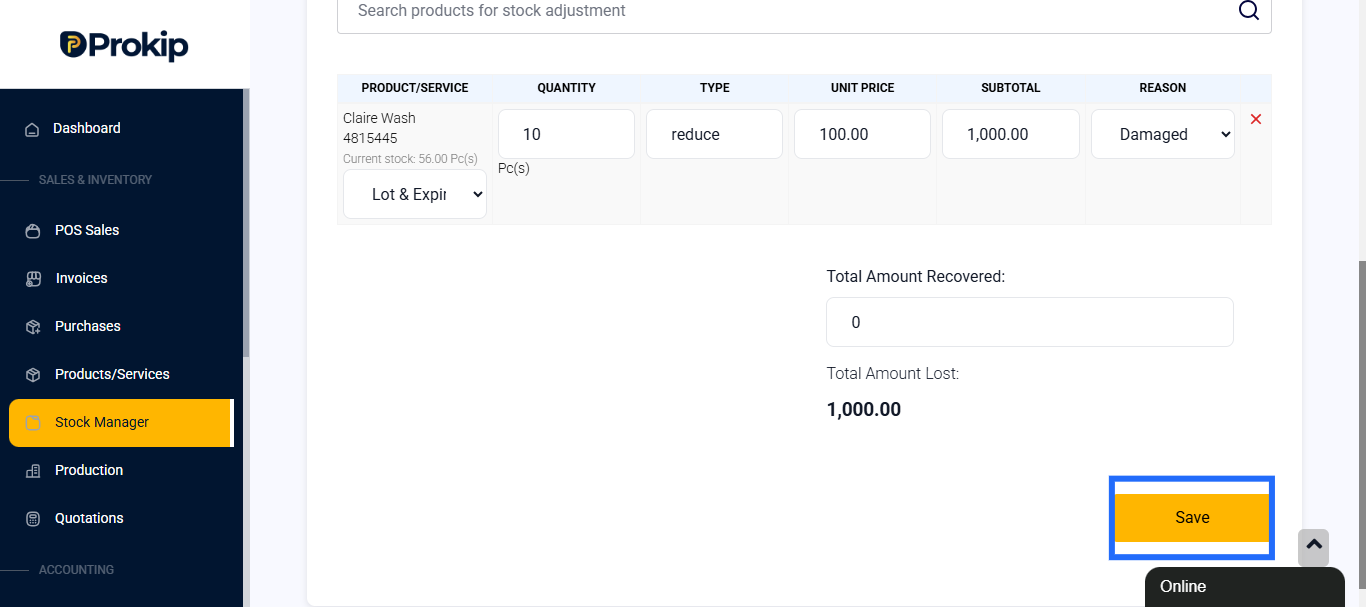1366x607 pixels.
Task: Click the Production building icon
Action: click(x=33, y=471)
